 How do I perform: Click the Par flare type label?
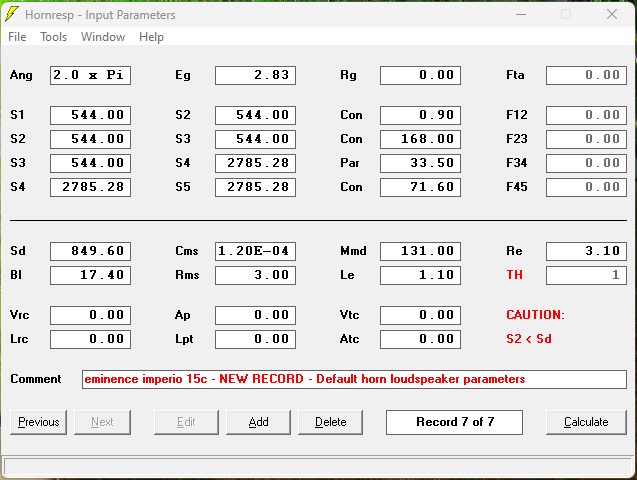(x=350, y=163)
